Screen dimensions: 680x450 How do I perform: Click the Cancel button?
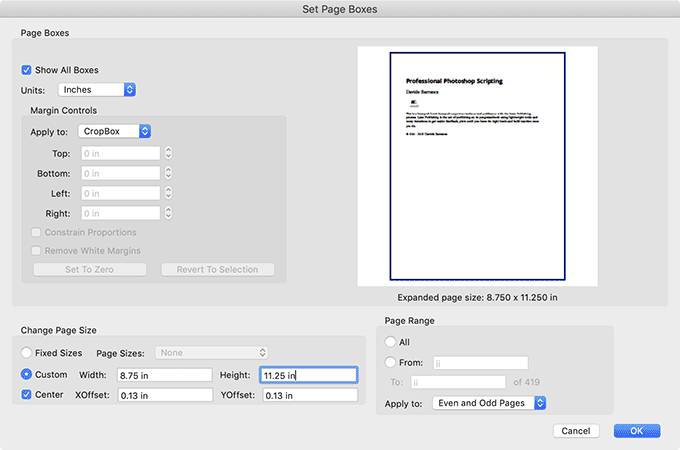576,431
